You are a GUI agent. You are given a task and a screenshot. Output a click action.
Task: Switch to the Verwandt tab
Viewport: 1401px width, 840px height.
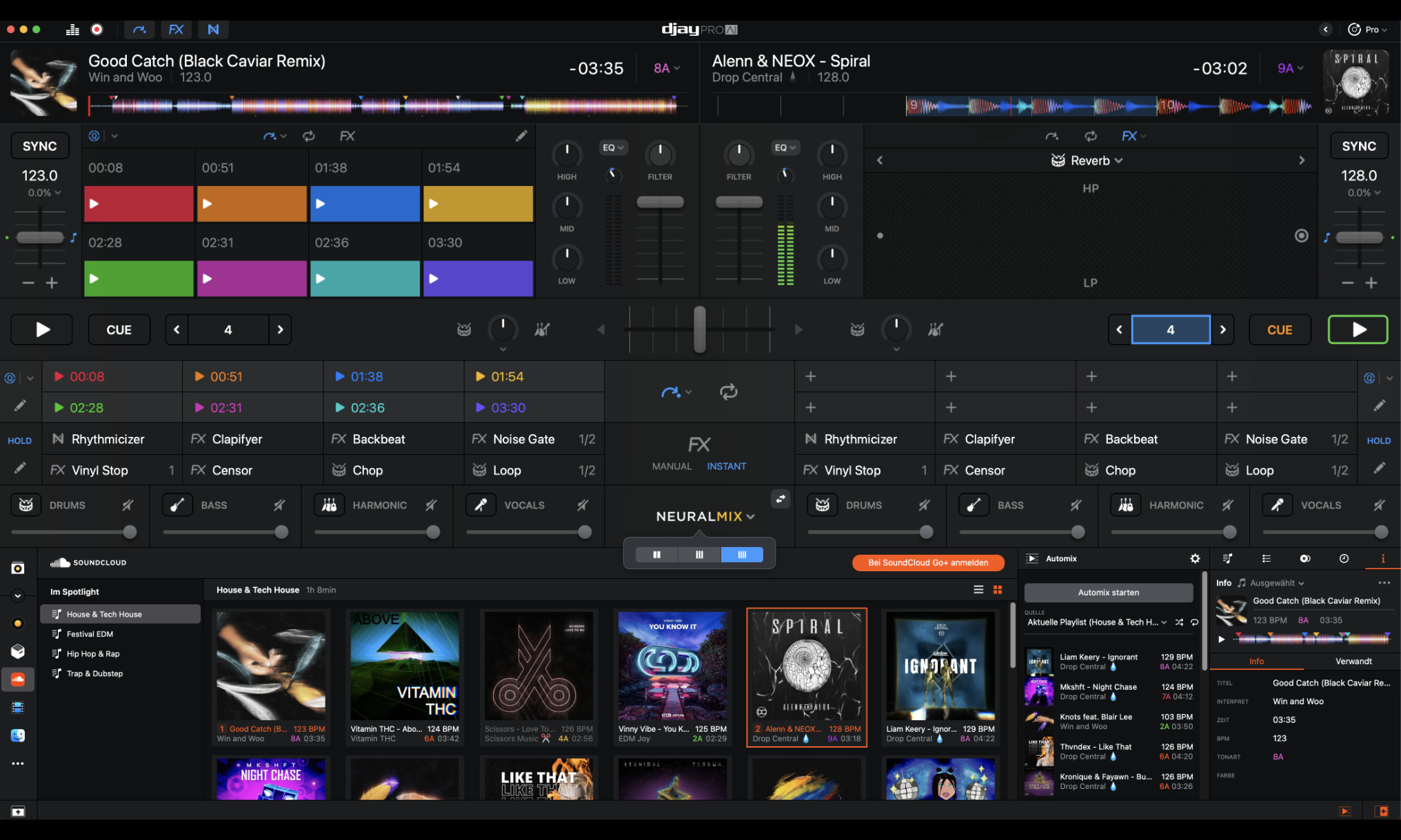point(1353,661)
